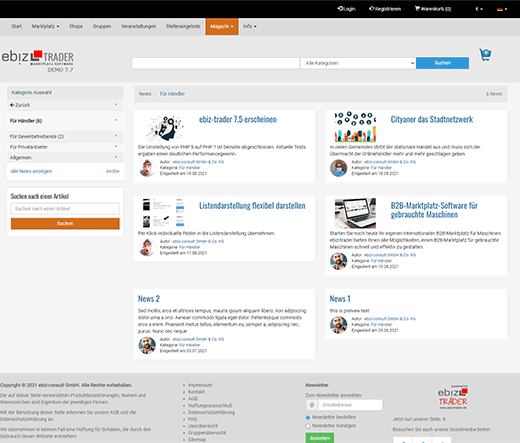Open article ebiz-trader 7.5 erscheinen
This screenshot has width=520, height=443.
[x=238, y=119]
